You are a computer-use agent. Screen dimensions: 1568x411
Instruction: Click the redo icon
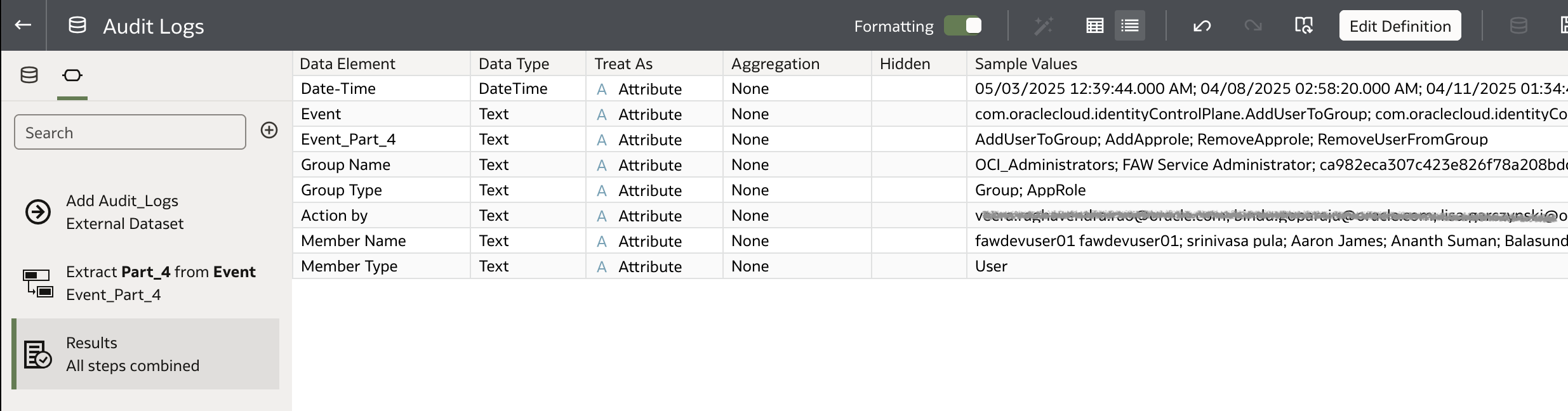click(x=1251, y=25)
